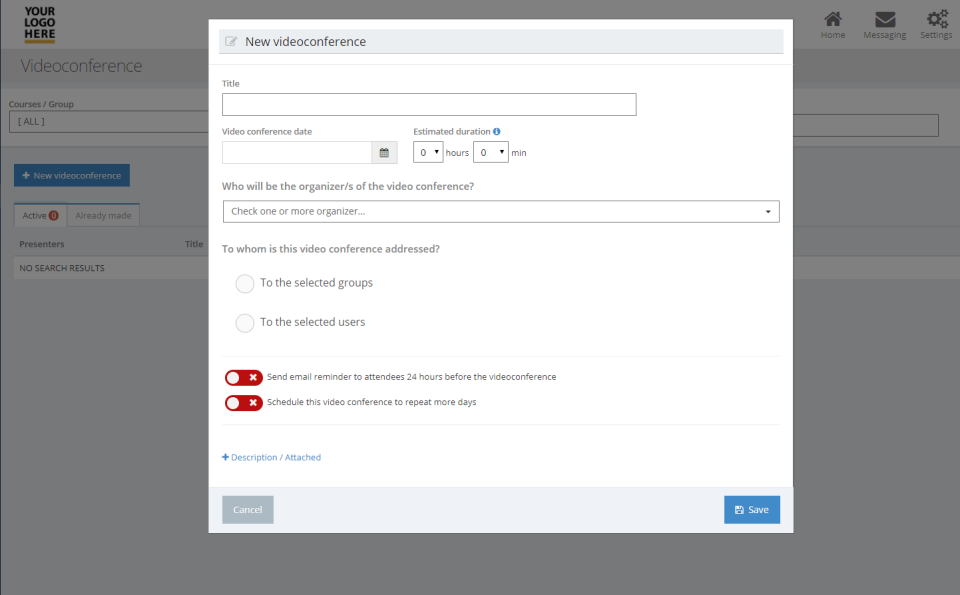Toggle schedule video conference to repeat

[244, 402]
